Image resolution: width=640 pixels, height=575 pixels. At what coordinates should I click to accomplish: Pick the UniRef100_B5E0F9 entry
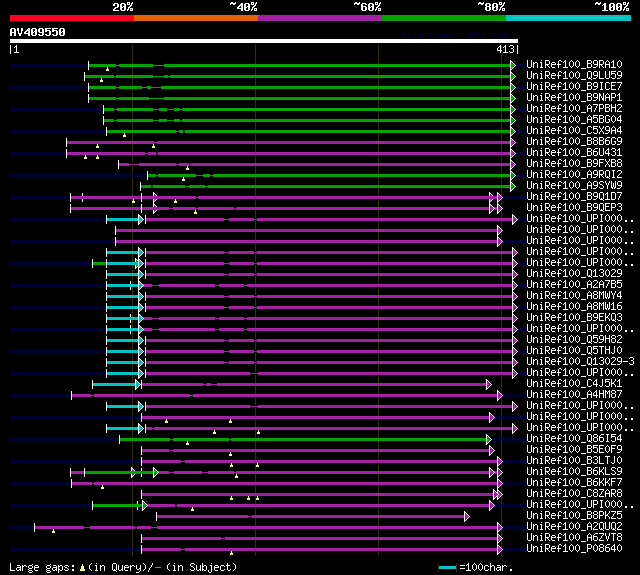tap(574, 450)
